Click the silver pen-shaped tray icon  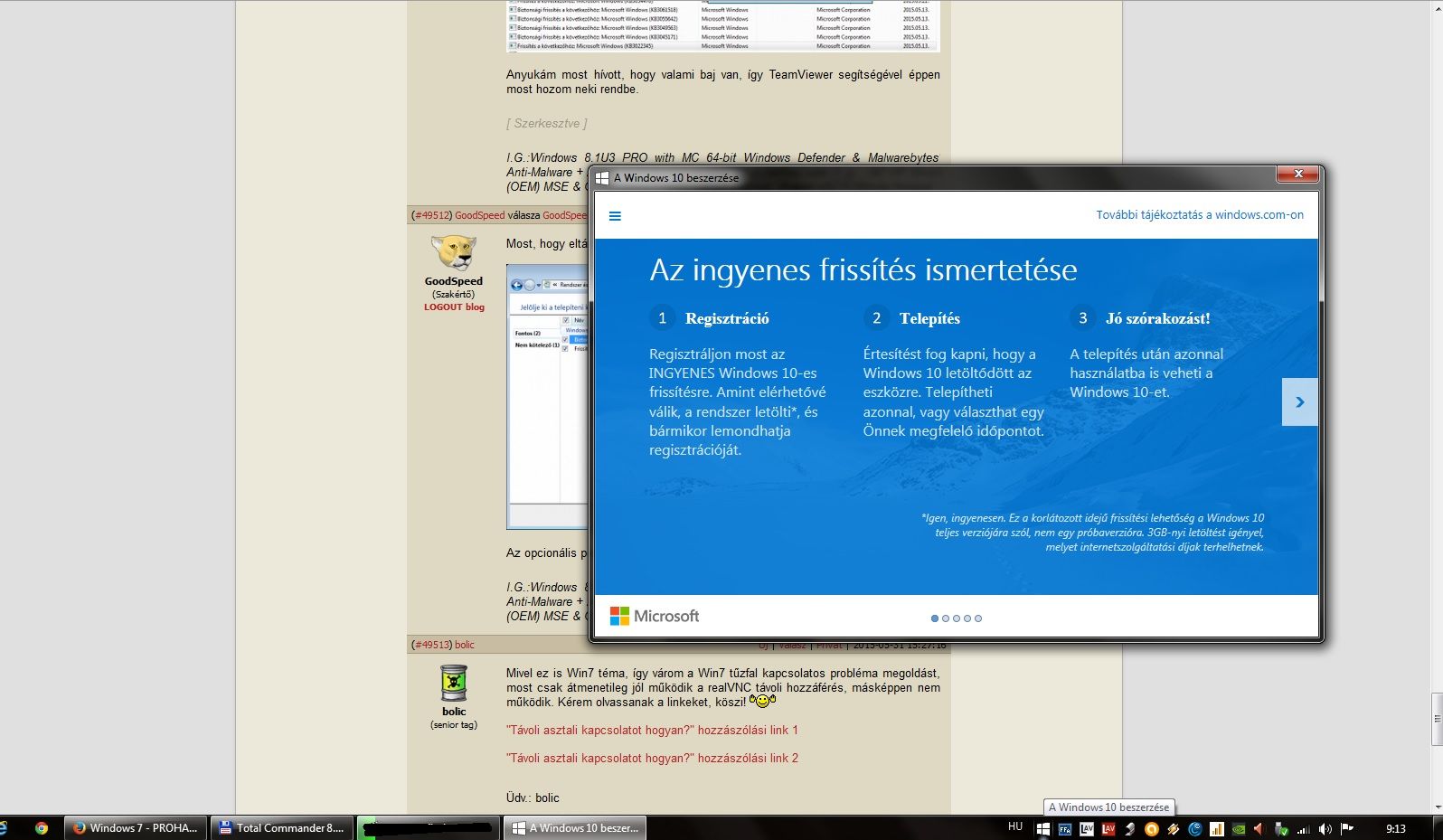pyautogui.click(x=1129, y=828)
